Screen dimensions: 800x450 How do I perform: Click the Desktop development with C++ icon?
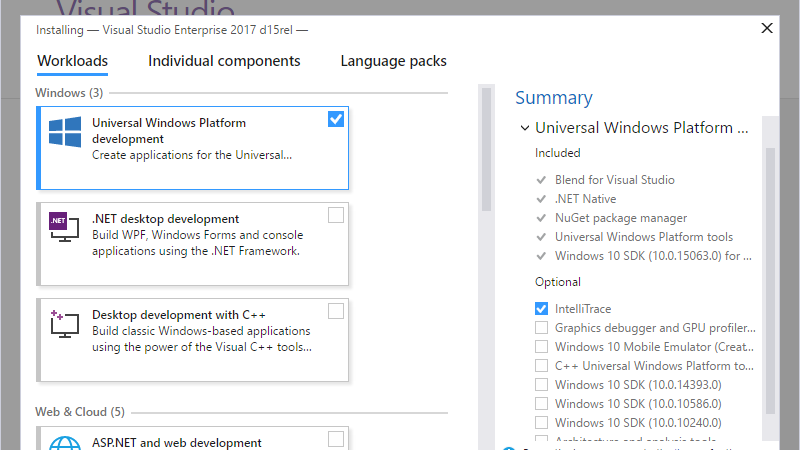point(64,323)
